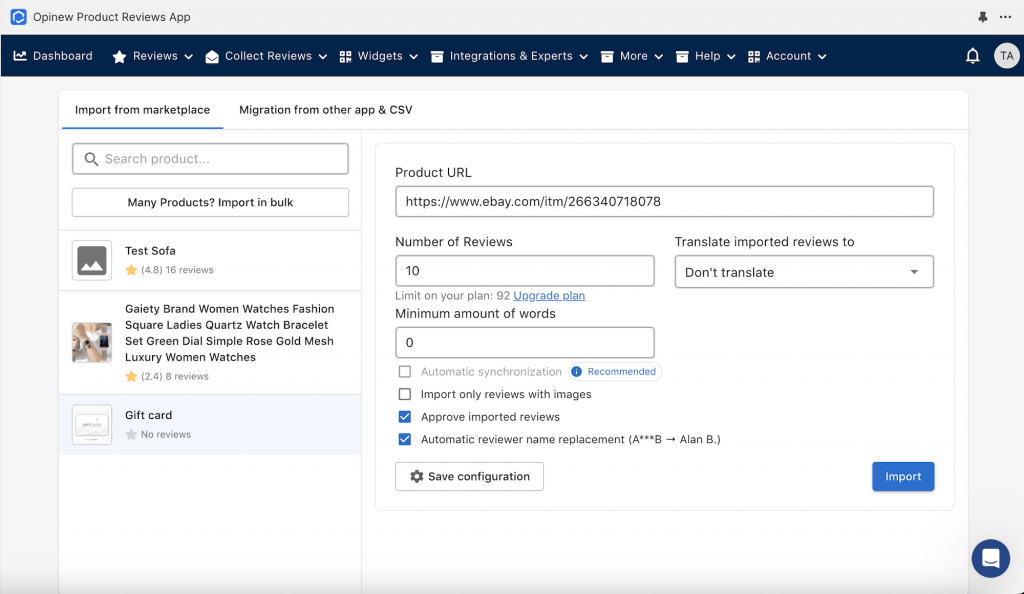Click the gear icon on Save configuration
The image size is (1024, 594).
pos(416,477)
